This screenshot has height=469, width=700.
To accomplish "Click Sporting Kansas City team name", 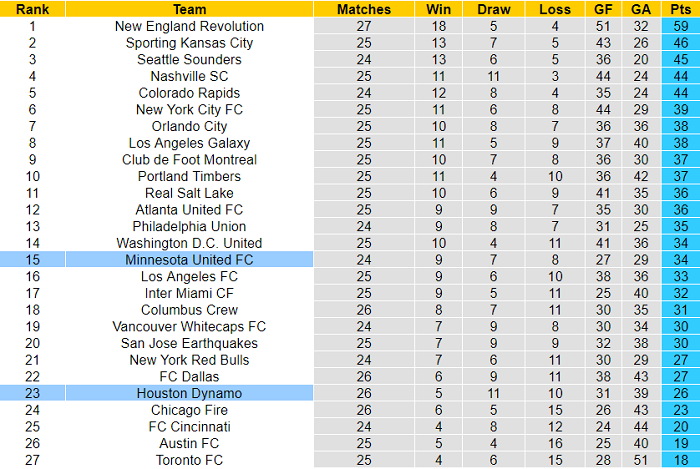I will click(x=189, y=43).
